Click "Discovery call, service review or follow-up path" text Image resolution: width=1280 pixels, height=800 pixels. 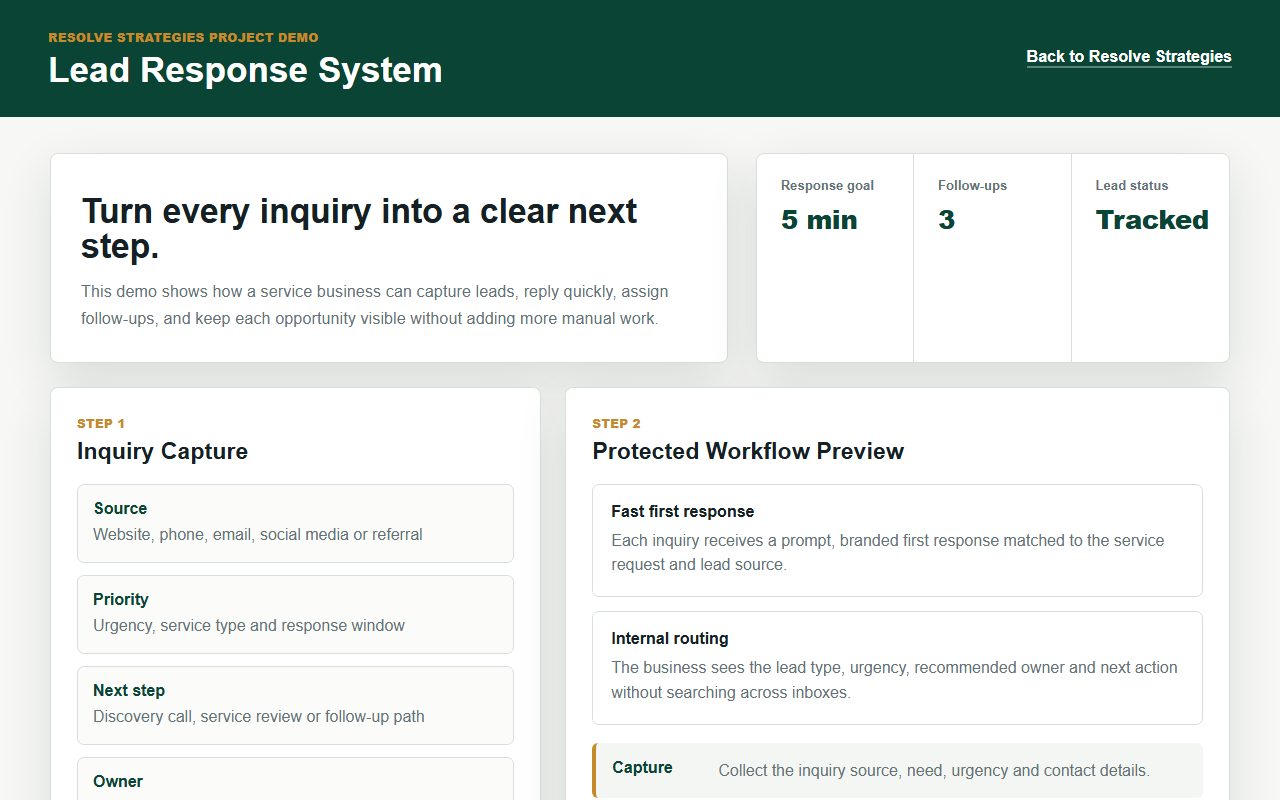tap(259, 716)
